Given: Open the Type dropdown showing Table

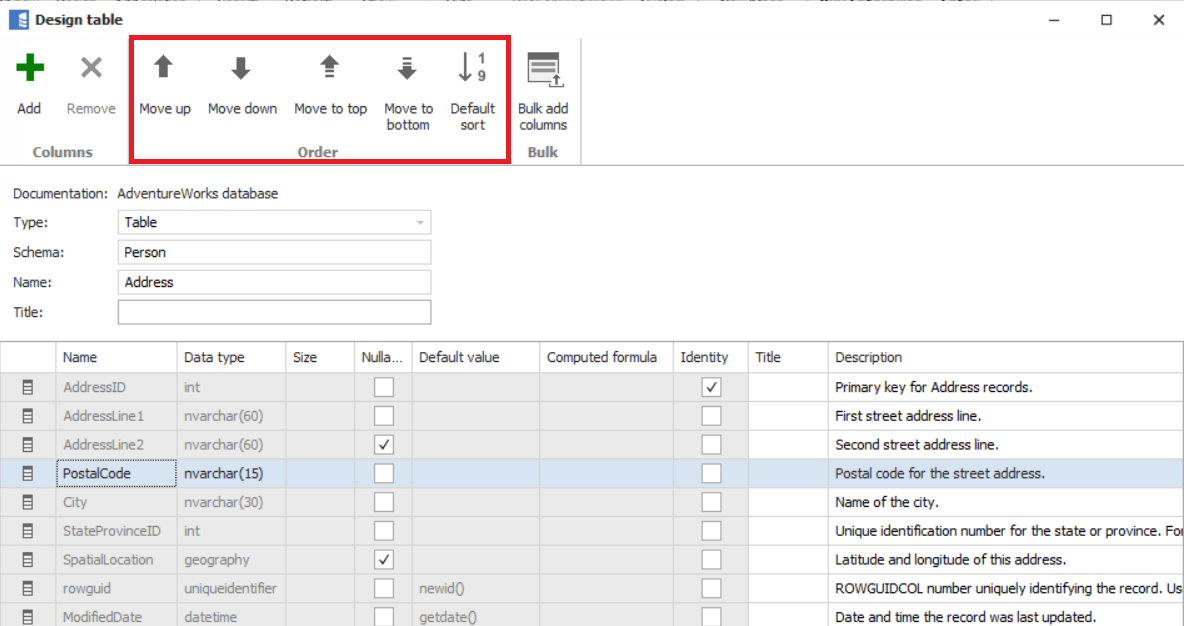Looking at the screenshot, I should [x=273, y=223].
